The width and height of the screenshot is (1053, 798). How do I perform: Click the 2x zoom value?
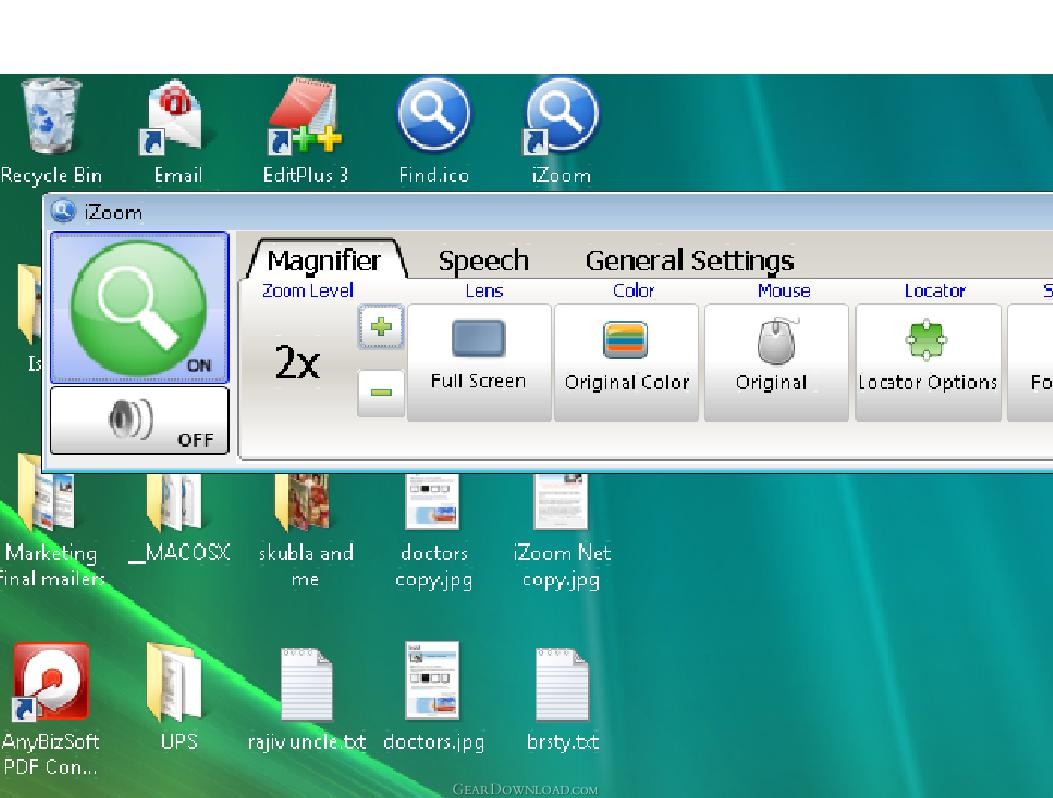pos(297,363)
